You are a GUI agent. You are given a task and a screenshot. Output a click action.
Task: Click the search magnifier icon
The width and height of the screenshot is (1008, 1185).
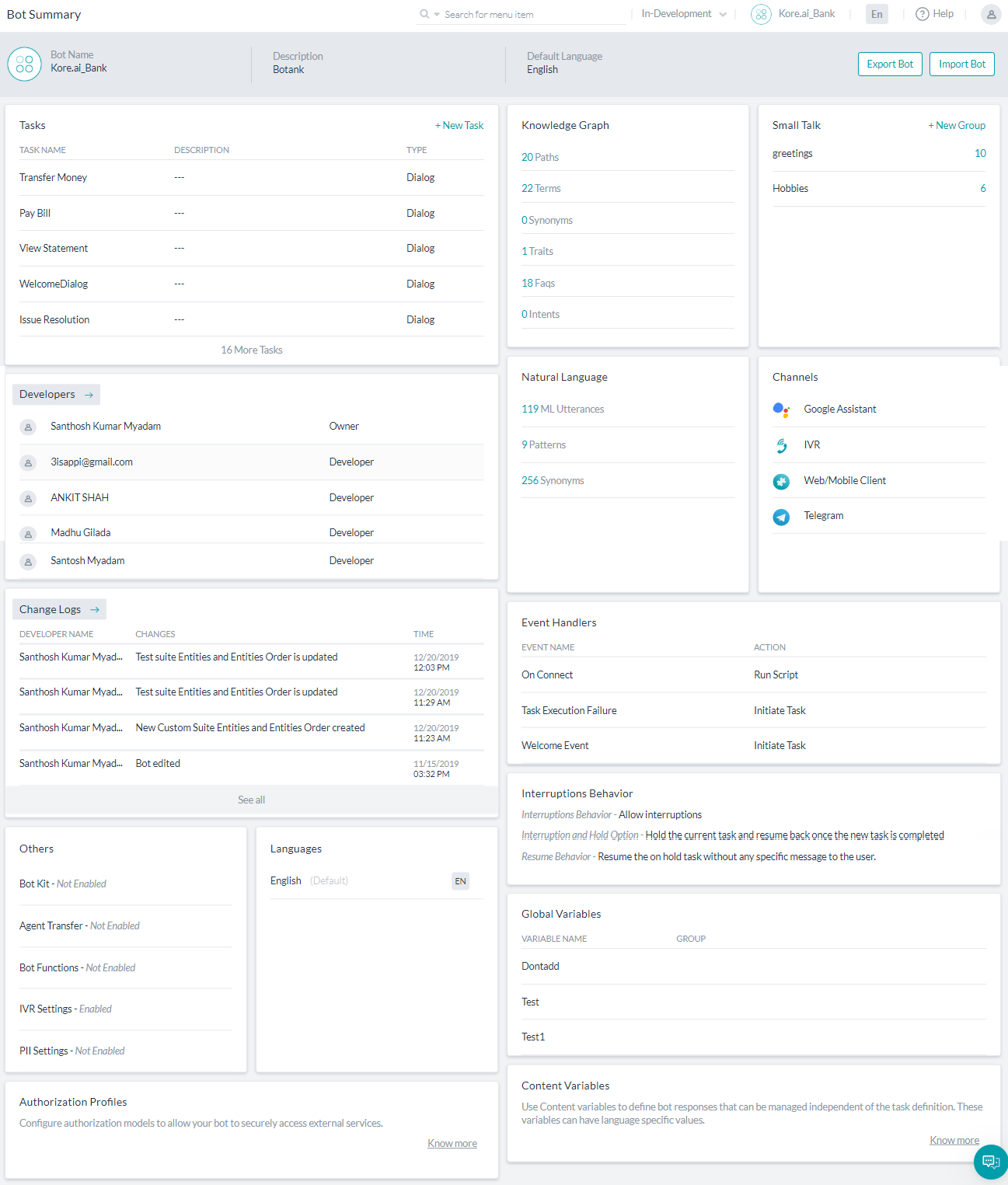pyautogui.click(x=424, y=13)
